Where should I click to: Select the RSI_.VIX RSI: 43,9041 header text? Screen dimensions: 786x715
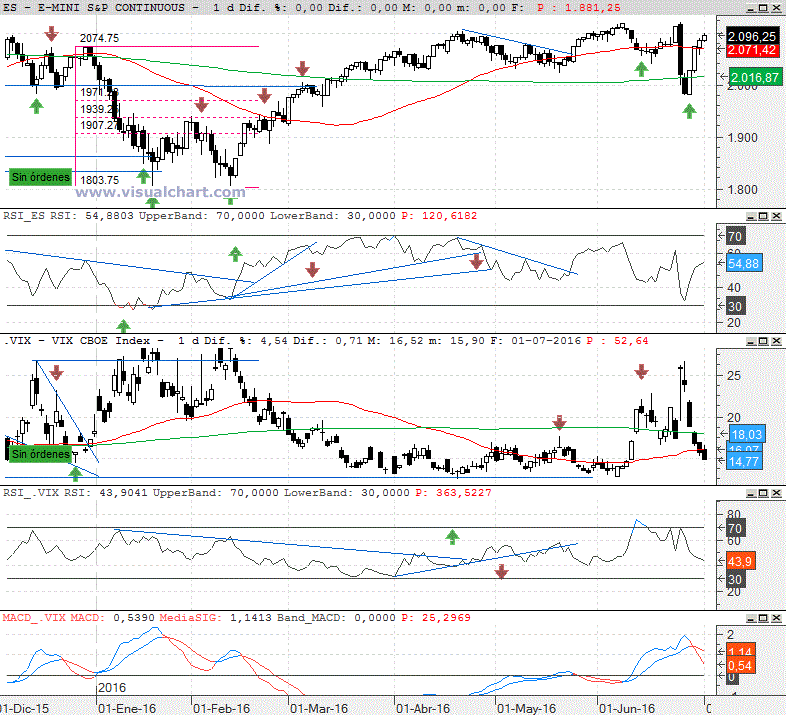pos(75,493)
